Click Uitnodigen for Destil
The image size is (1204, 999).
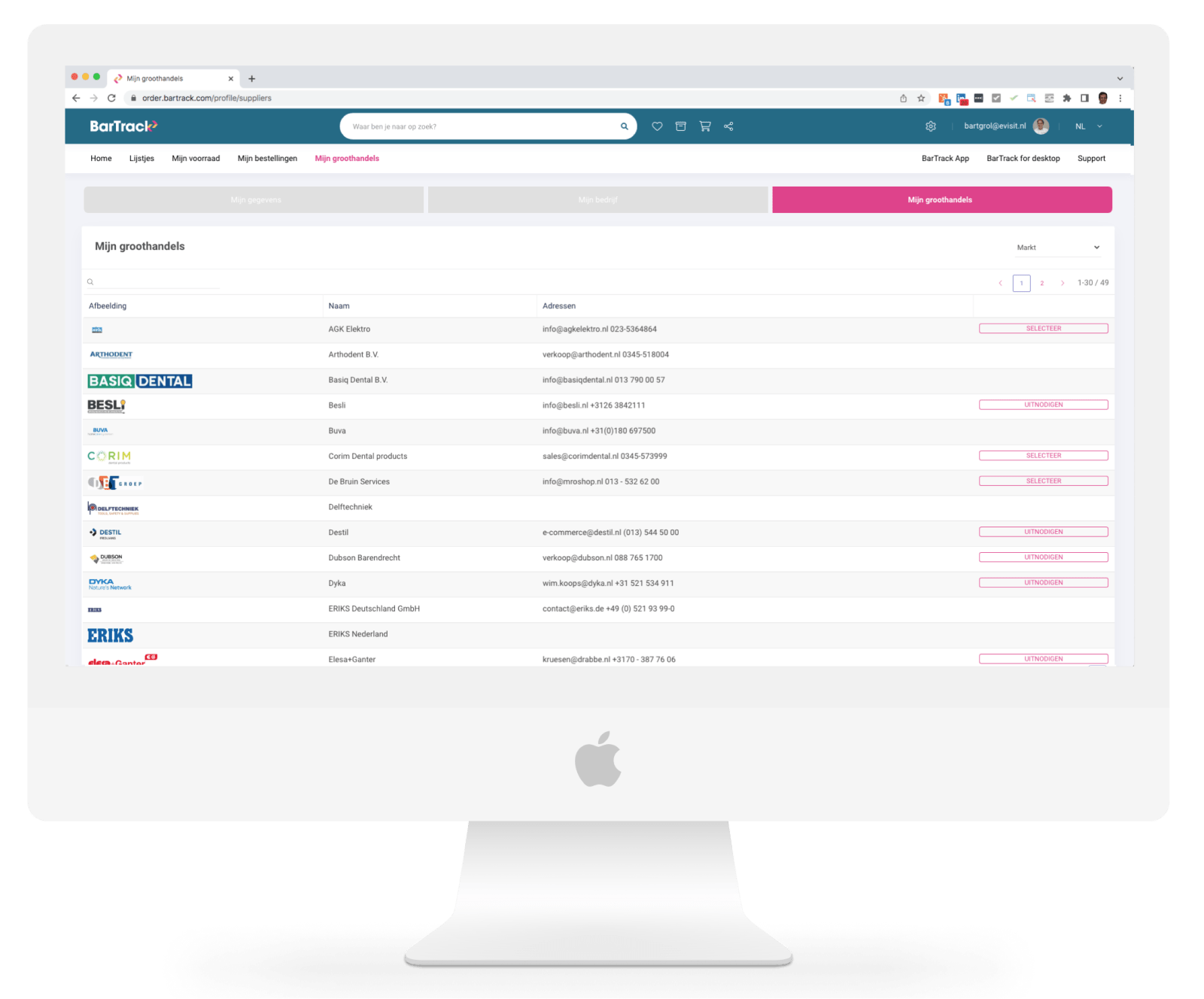click(1044, 532)
